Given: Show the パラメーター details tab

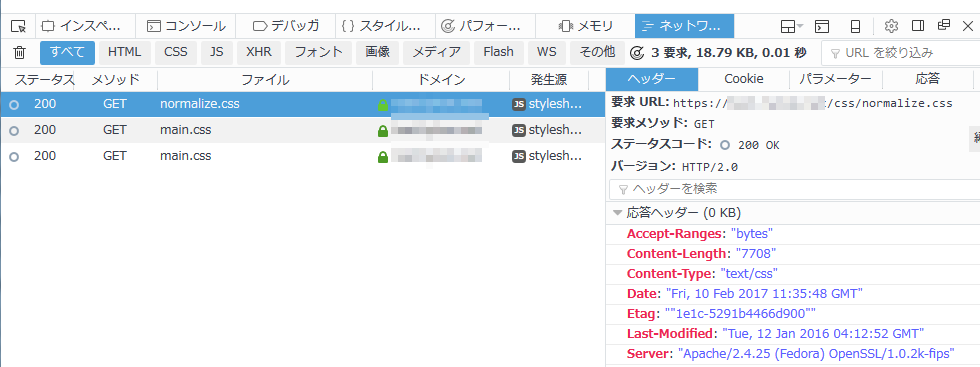Looking at the screenshot, I should coord(836,79).
